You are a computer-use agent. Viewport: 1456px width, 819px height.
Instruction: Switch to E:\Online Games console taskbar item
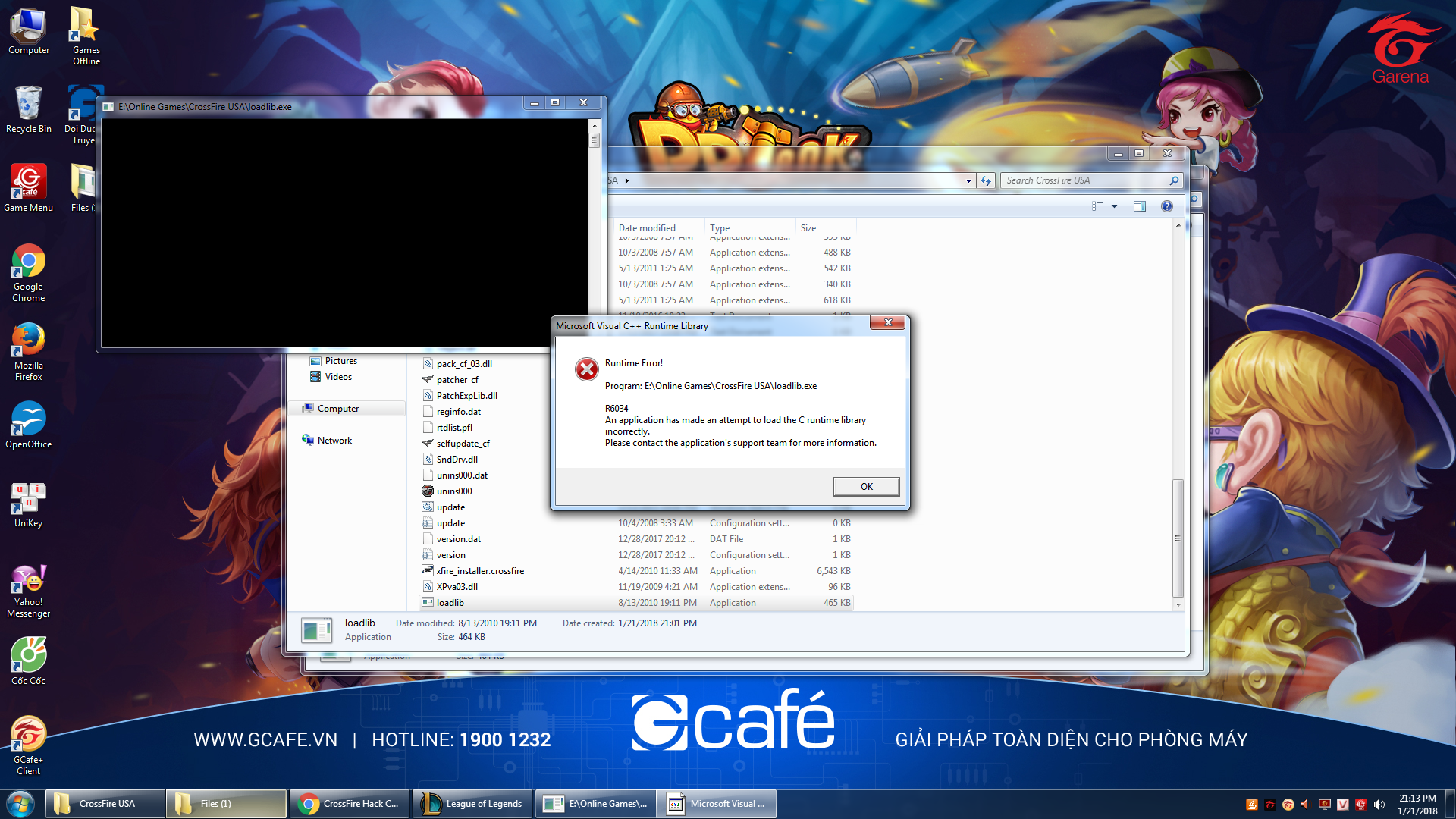click(595, 804)
